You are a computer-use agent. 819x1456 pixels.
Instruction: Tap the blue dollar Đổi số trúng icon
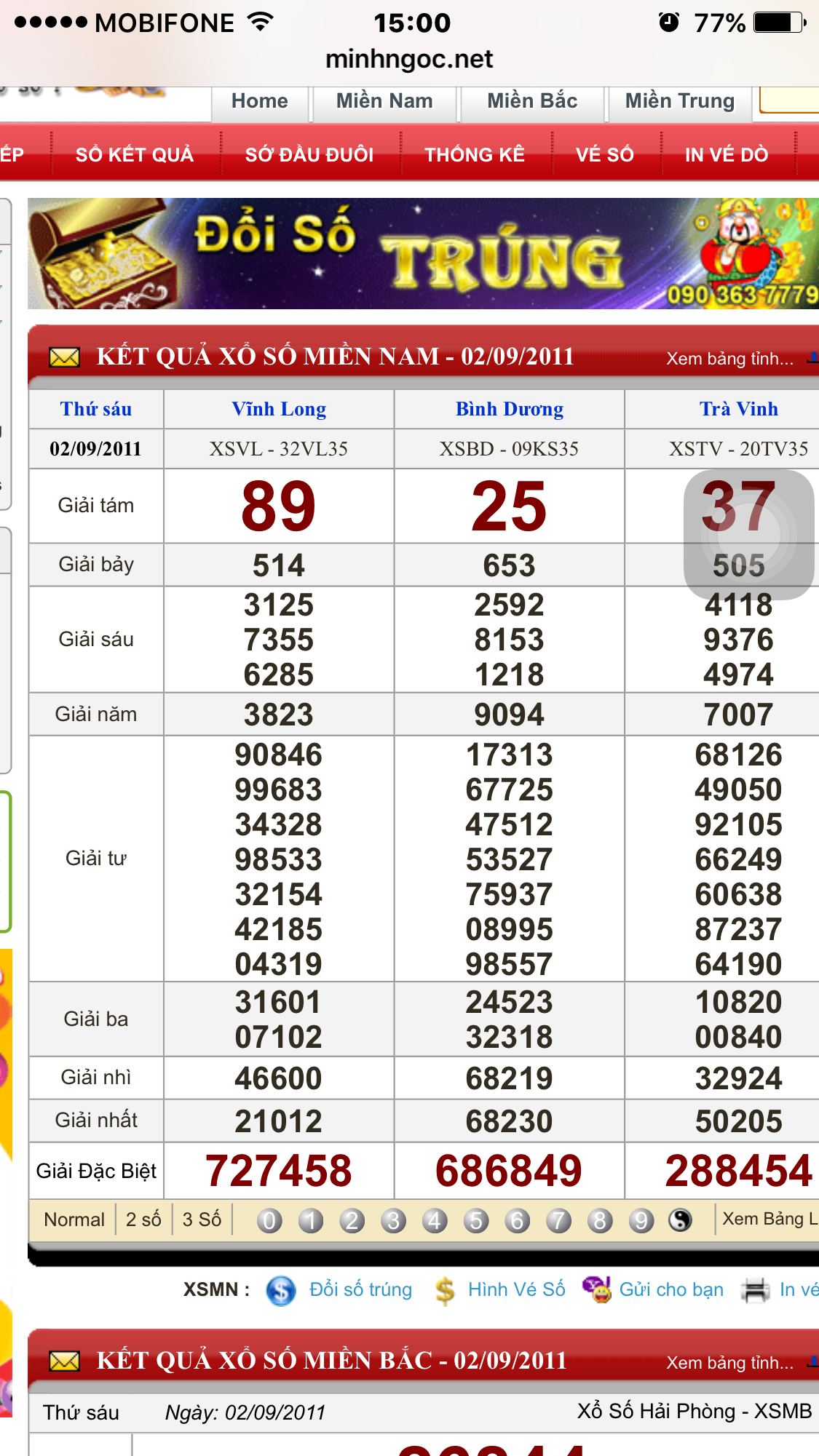tap(281, 1291)
